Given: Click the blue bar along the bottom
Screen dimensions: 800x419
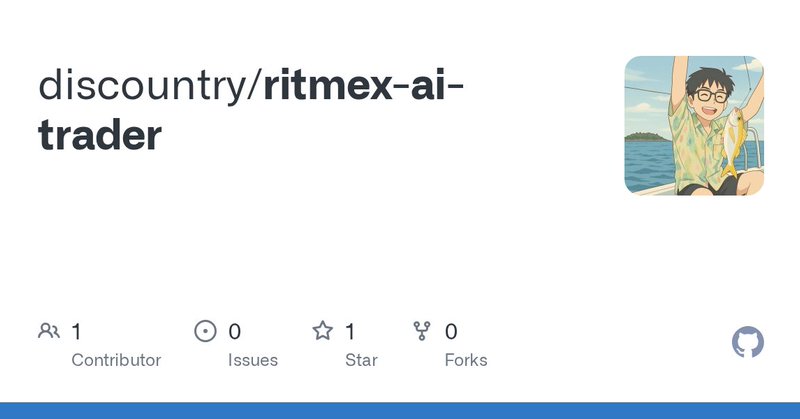Looking at the screenshot, I should (400, 411).
